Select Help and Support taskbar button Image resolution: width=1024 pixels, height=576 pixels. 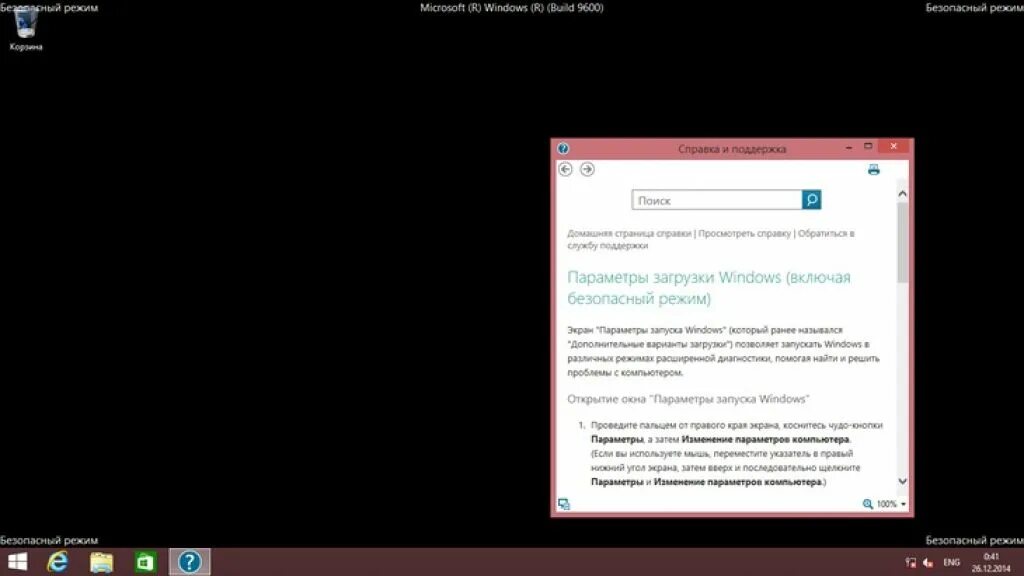(x=189, y=562)
